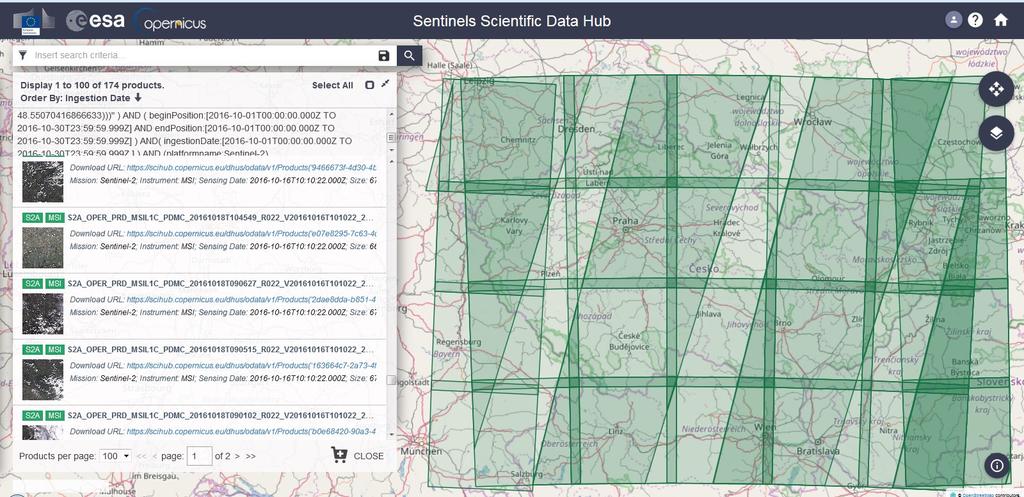Image resolution: width=1024 pixels, height=497 pixels.
Task: Click Bratislava label on the map
Action: pyautogui.click(x=818, y=451)
